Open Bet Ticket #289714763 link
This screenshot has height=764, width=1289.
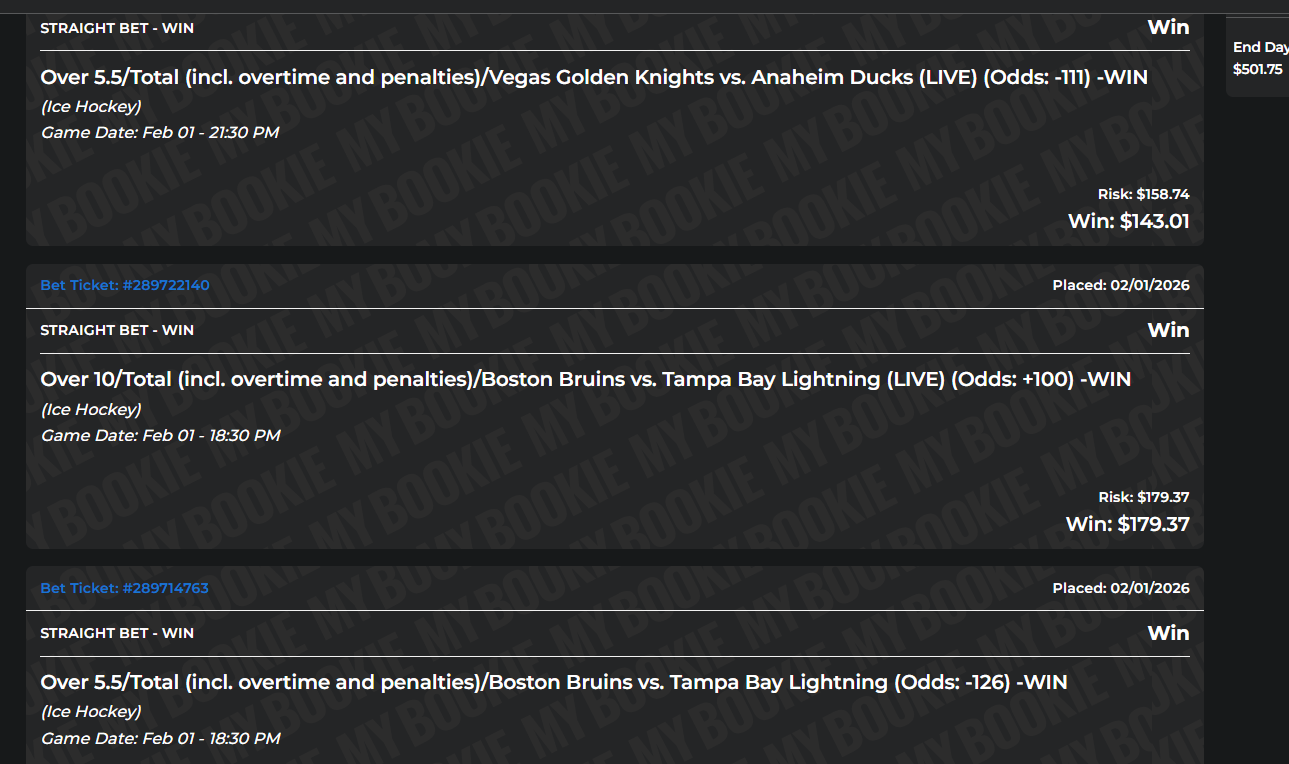125,588
